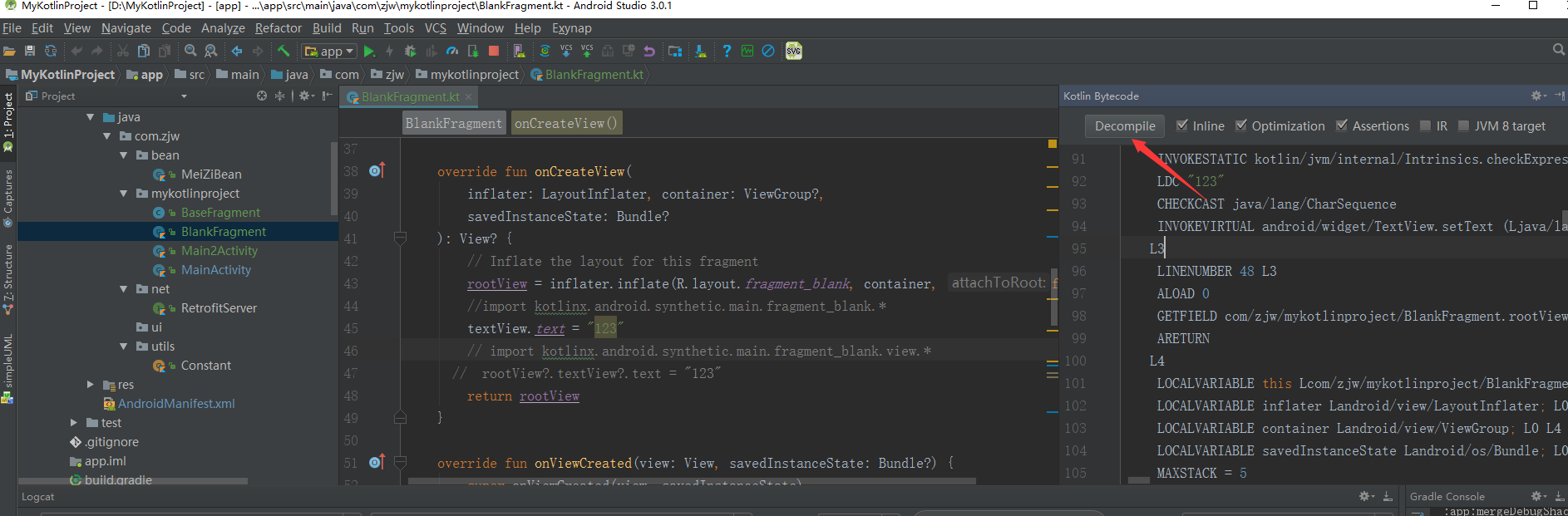Click the purple Revert/undo toolbar icon
The image size is (1568, 516).
648,51
